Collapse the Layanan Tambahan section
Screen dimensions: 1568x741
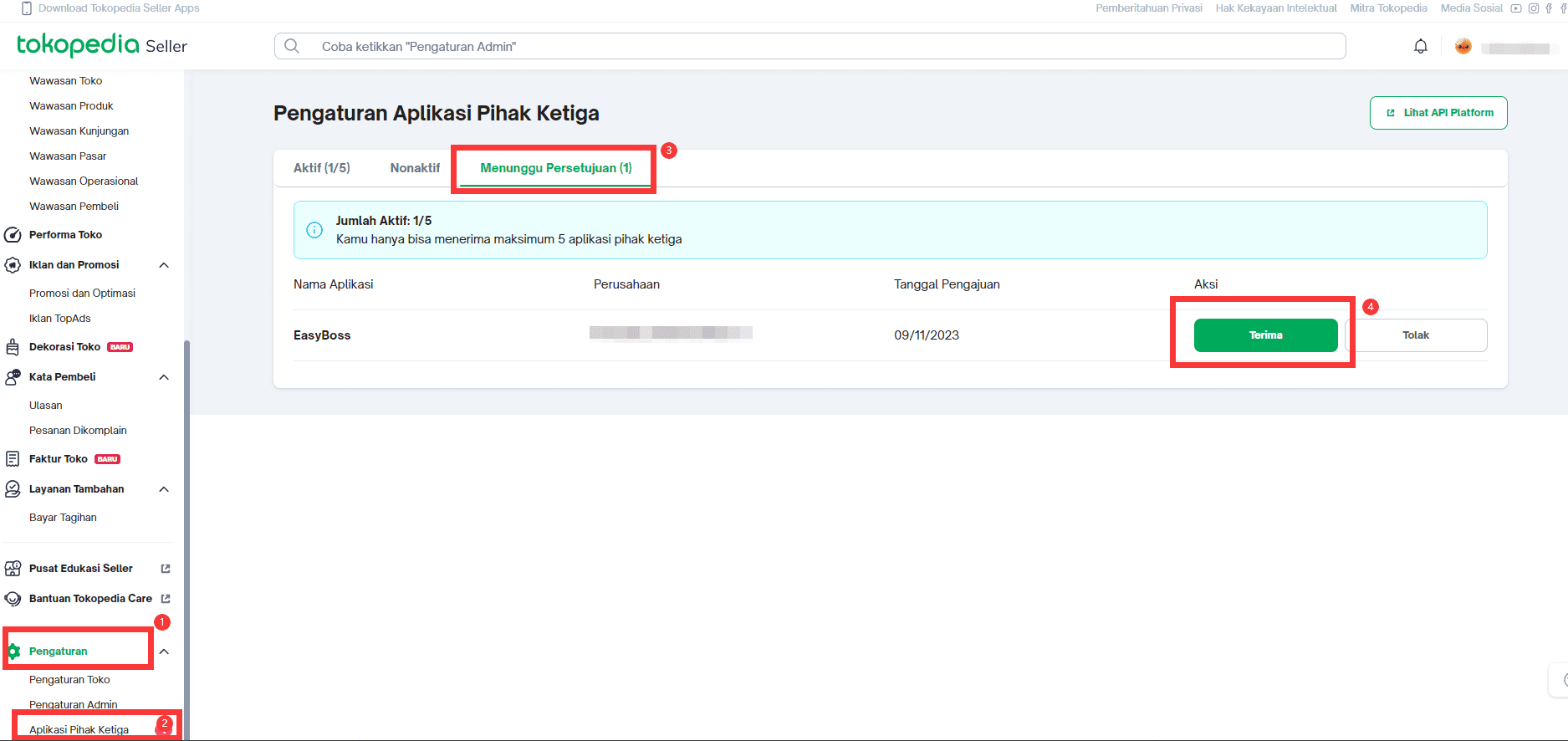coord(164,489)
